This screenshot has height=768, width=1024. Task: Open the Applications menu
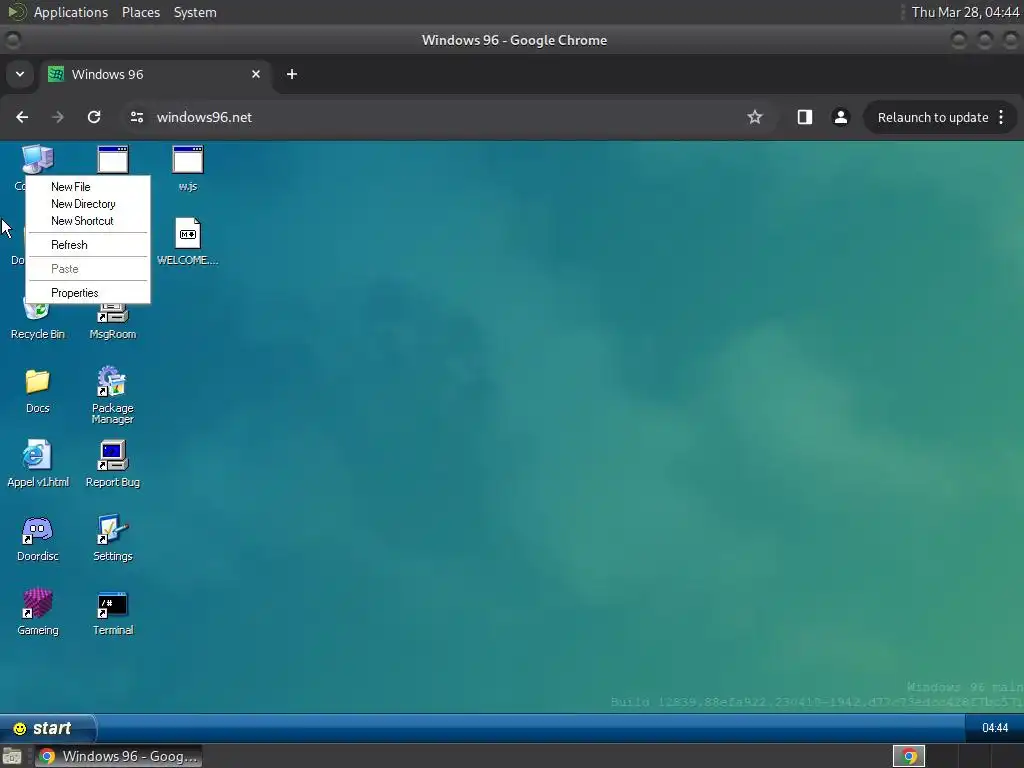[70, 12]
